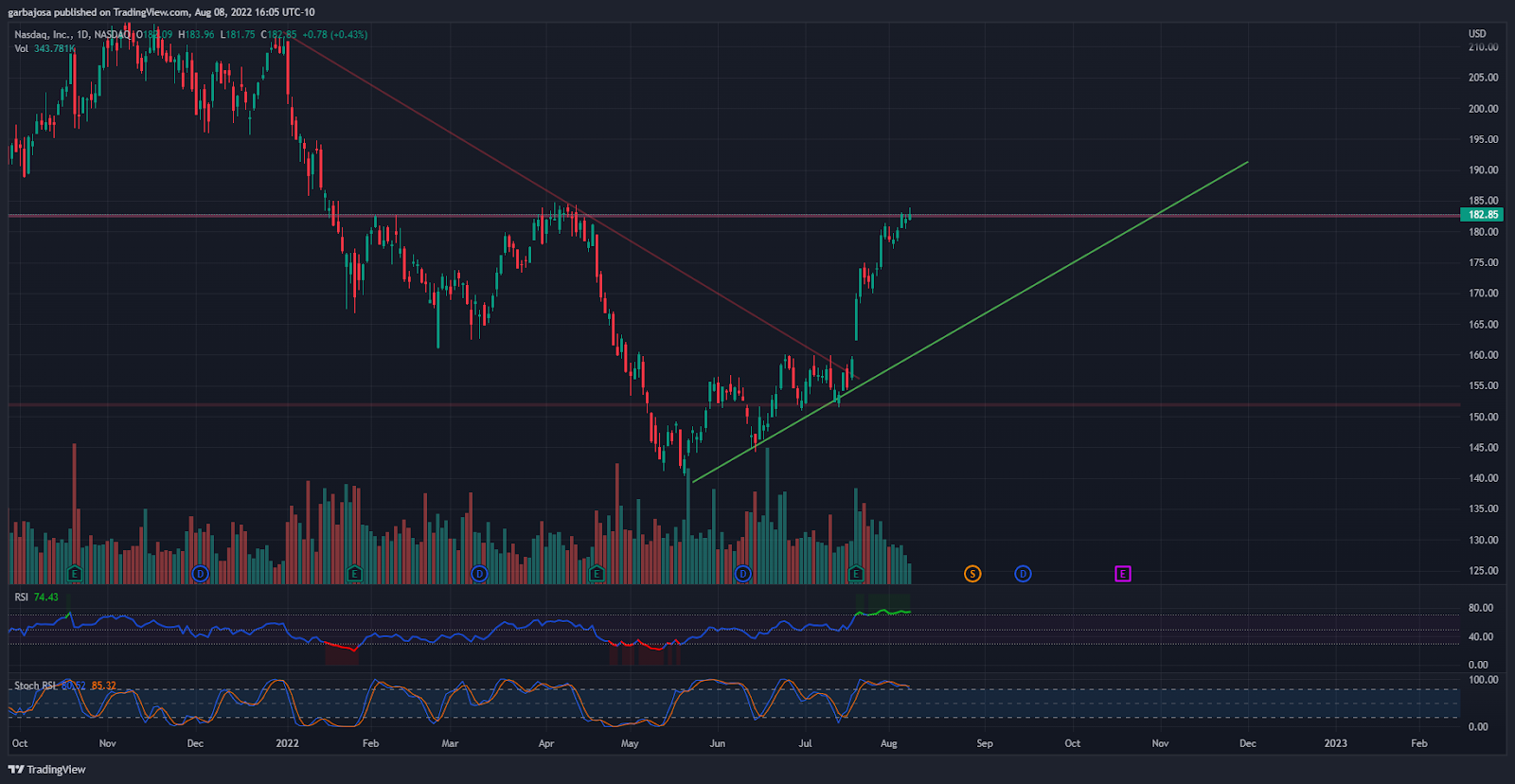Click the earnings E marker below November 2021 candles

coord(75,574)
